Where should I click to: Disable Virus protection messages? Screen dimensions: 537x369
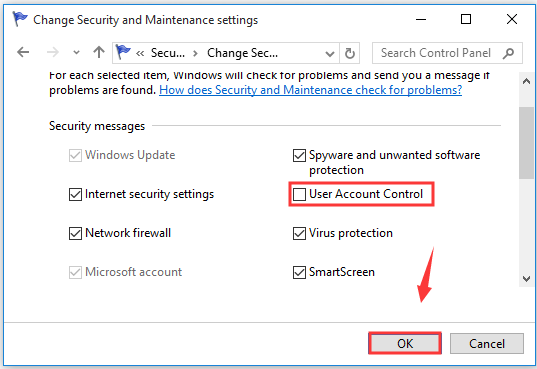(x=299, y=233)
